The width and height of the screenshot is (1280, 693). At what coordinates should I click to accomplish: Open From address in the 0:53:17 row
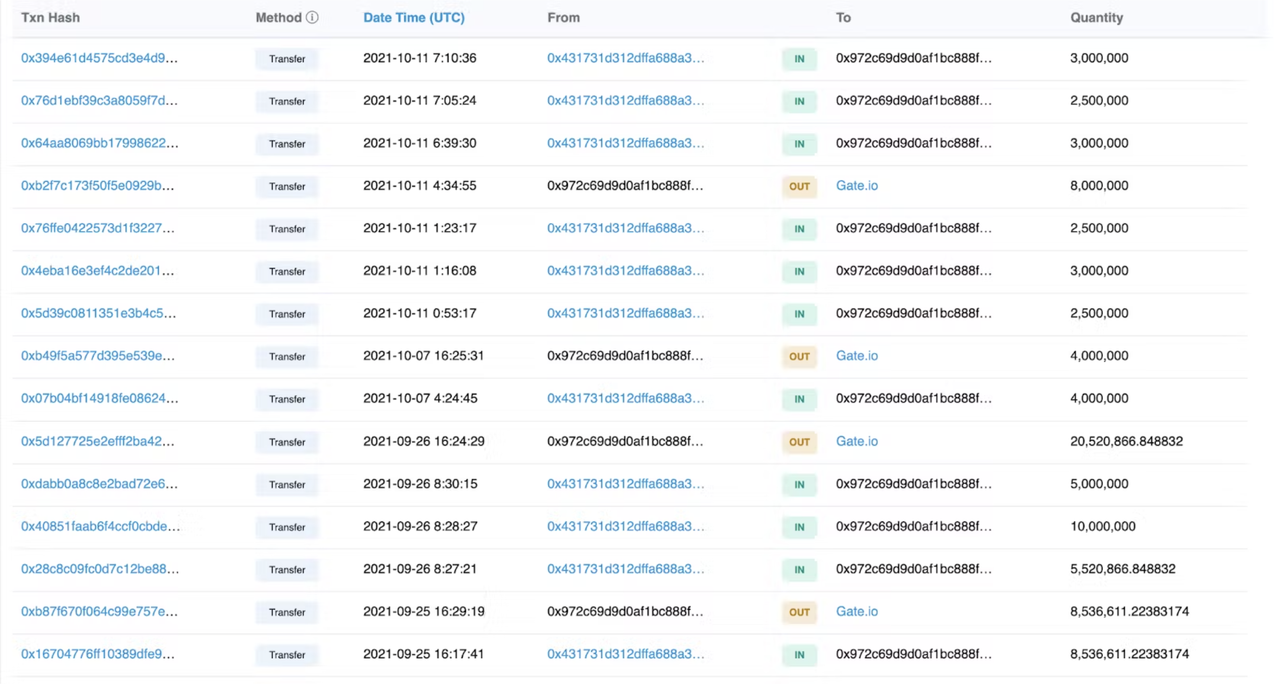625,313
